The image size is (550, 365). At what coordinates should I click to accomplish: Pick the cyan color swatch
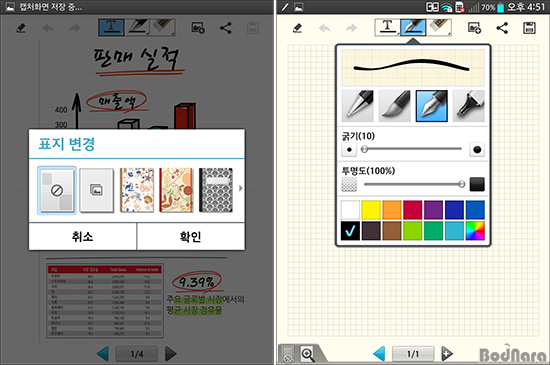pos(454,231)
